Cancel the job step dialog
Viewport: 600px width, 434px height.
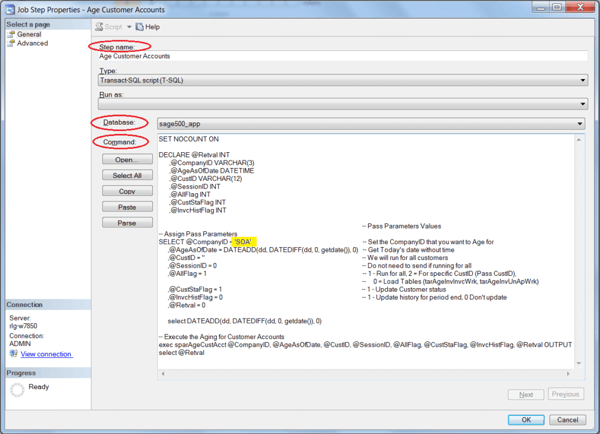[x=566, y=420]
